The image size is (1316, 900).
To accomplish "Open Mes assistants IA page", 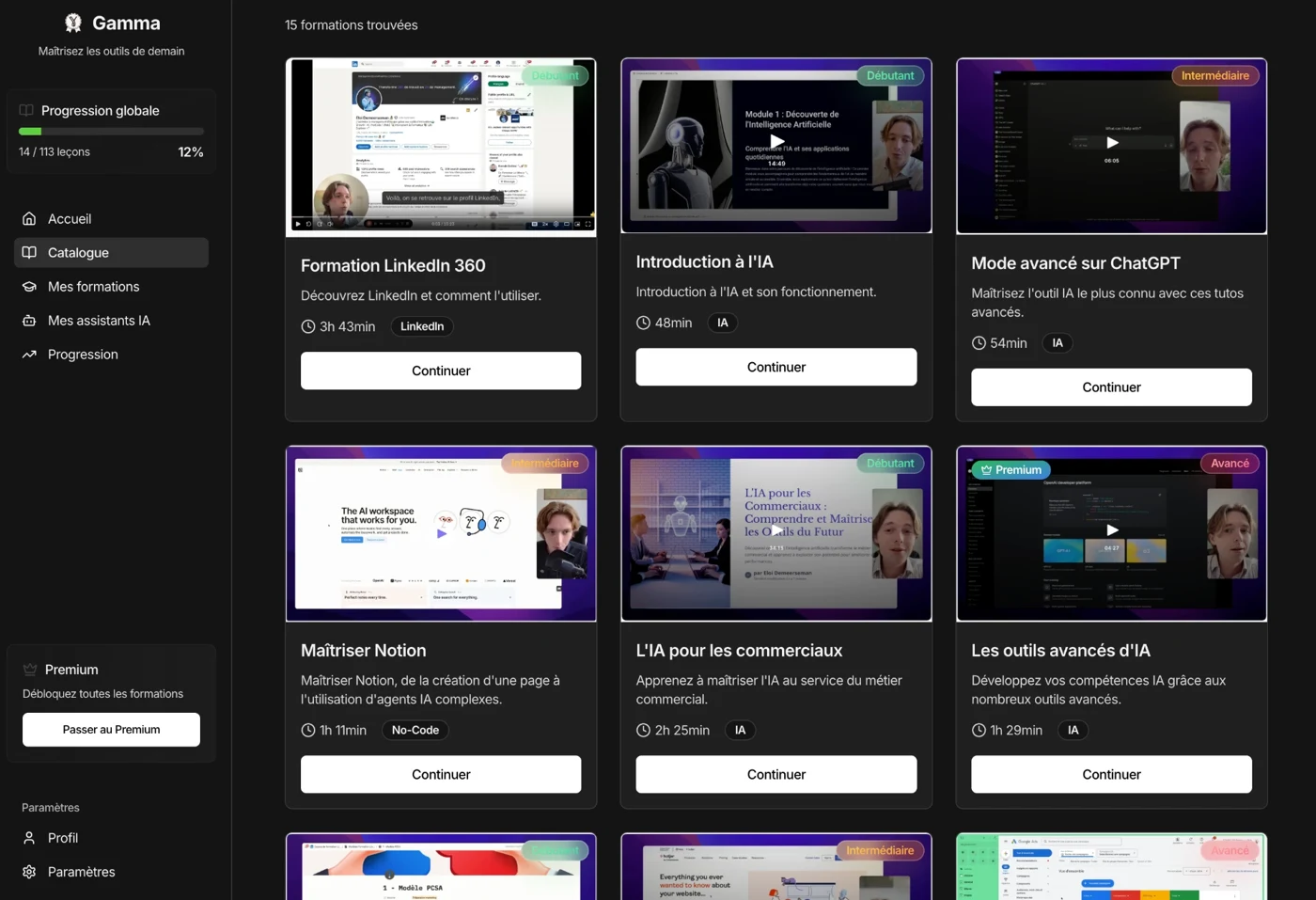I will tap(111, 320).
